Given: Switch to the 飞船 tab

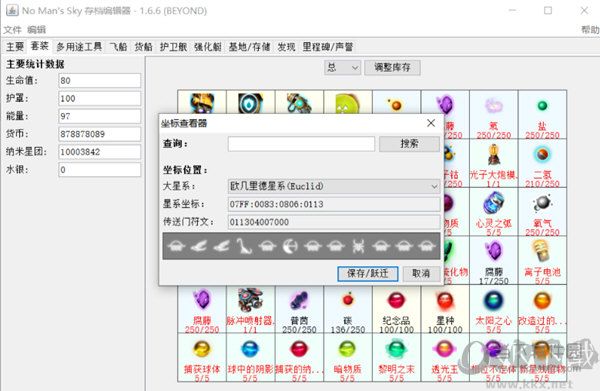Looking at the screenshot, I should [x=118, y=47].
